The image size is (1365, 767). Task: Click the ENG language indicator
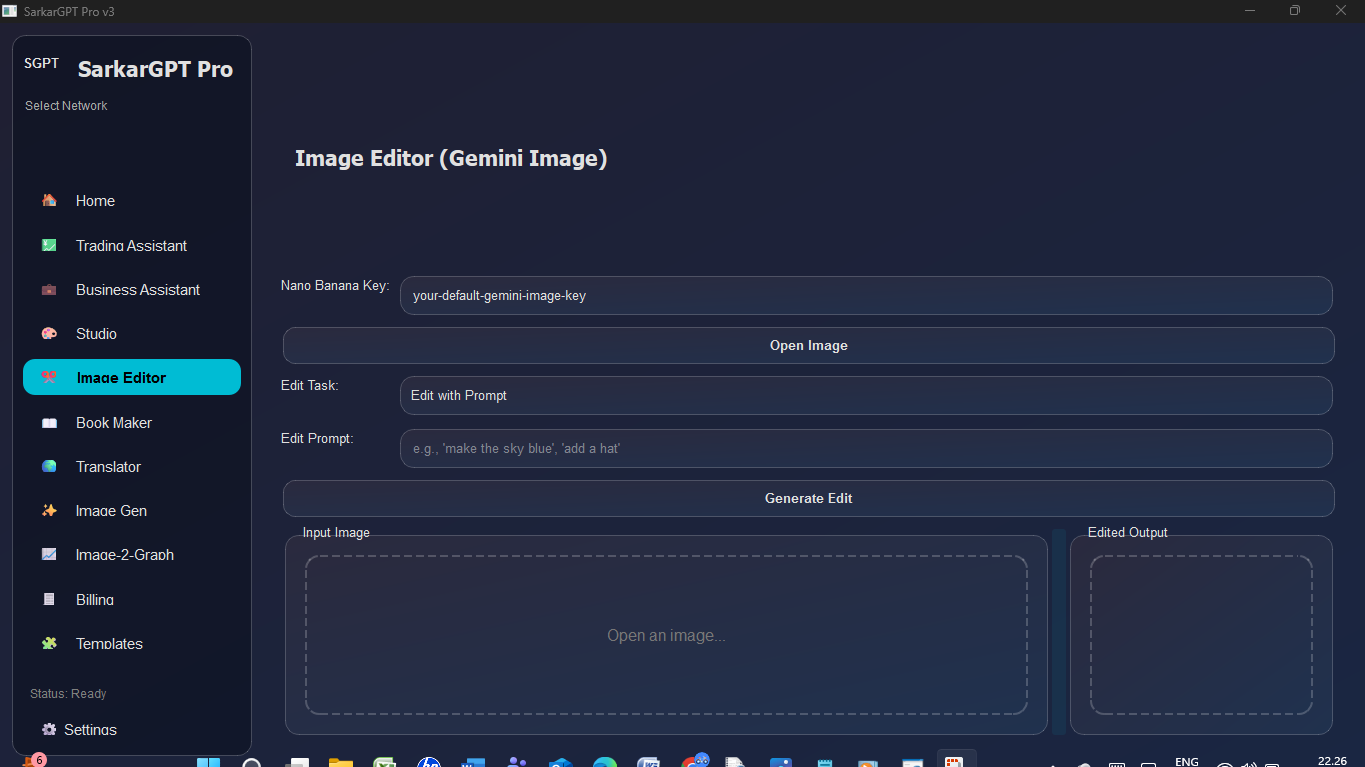[x=1187, y=762]
